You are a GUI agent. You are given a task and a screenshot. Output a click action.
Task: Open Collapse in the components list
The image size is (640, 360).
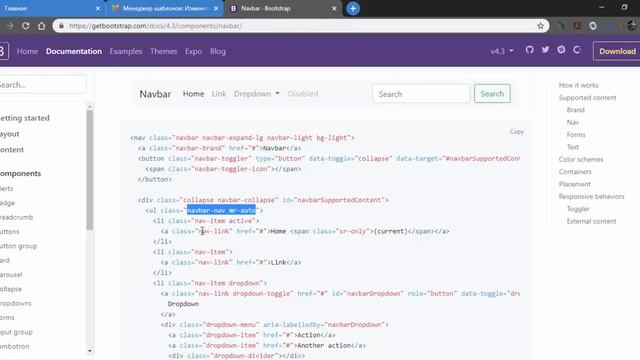tap(11, 289)
